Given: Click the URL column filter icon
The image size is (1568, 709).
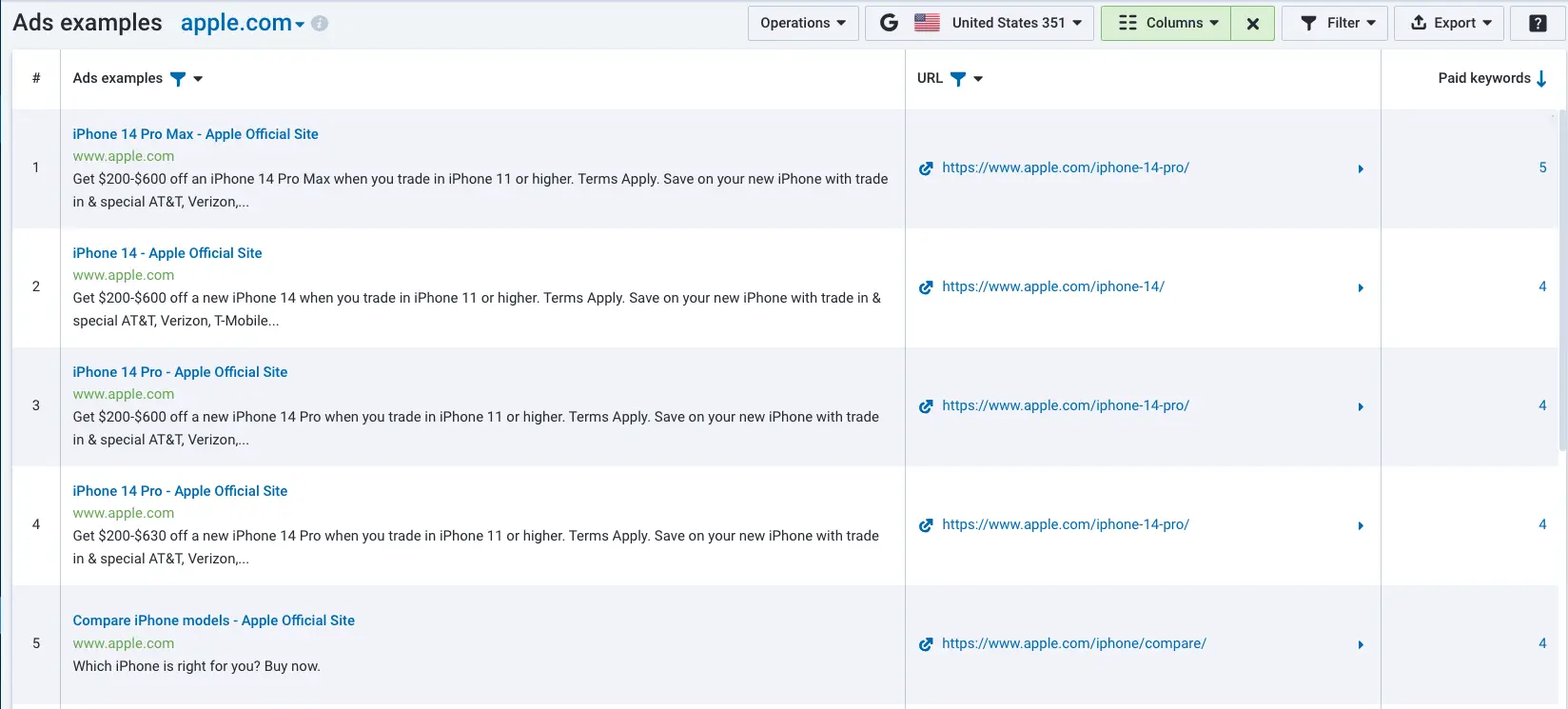Looking at the screenshot, I should (958, 79).
